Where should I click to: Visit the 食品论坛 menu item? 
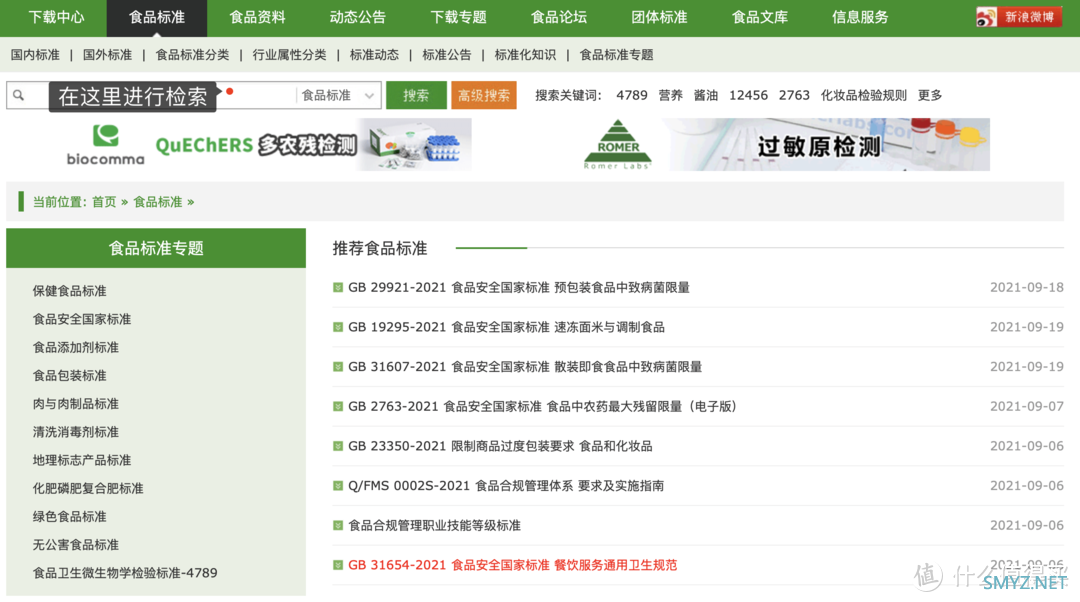(559, 17)
